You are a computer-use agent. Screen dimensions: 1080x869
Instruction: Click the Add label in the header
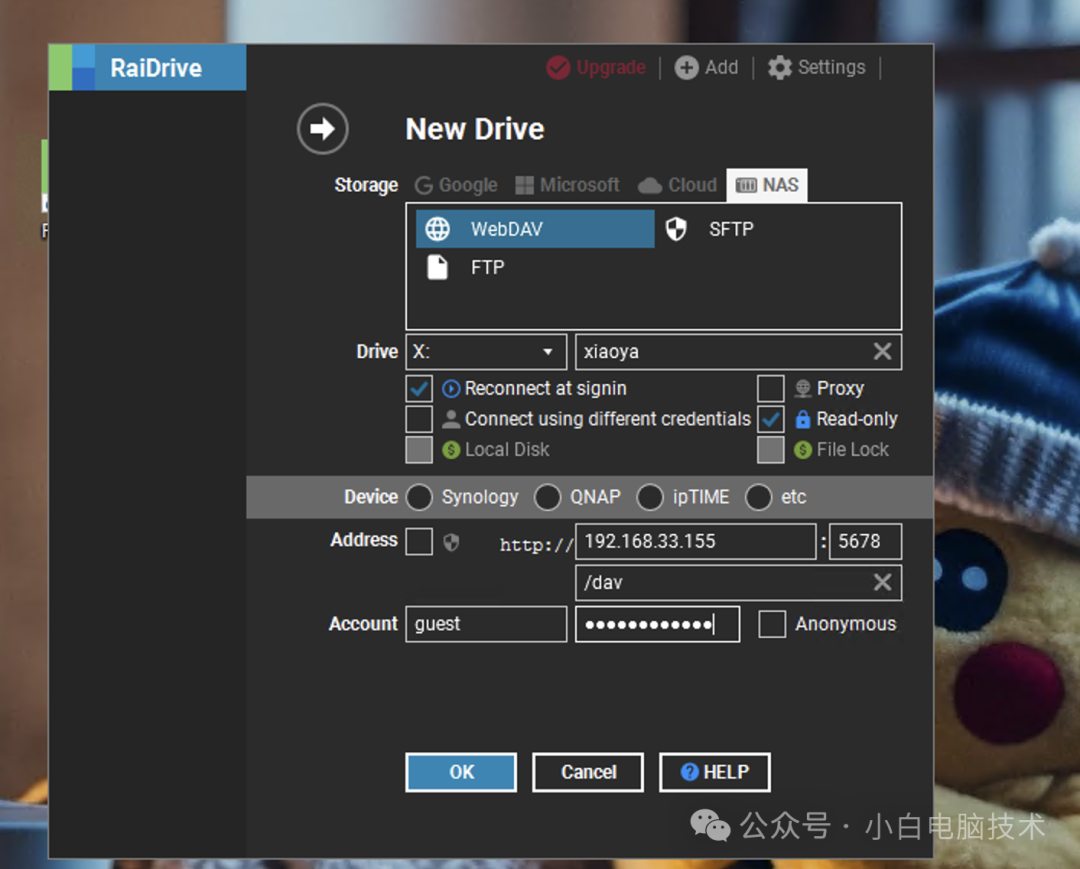tap(721, 67)
